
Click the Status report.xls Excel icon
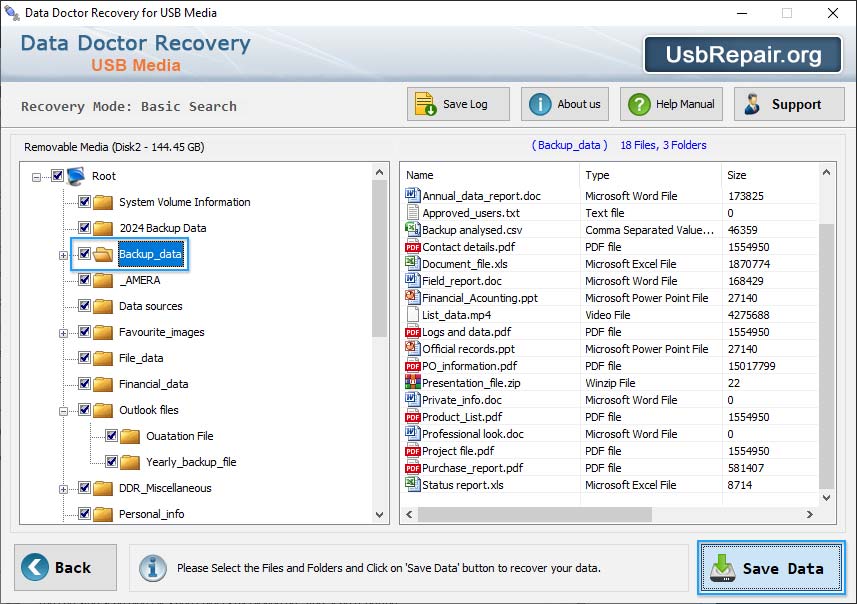pyautogui.click(x=412, y=484)
